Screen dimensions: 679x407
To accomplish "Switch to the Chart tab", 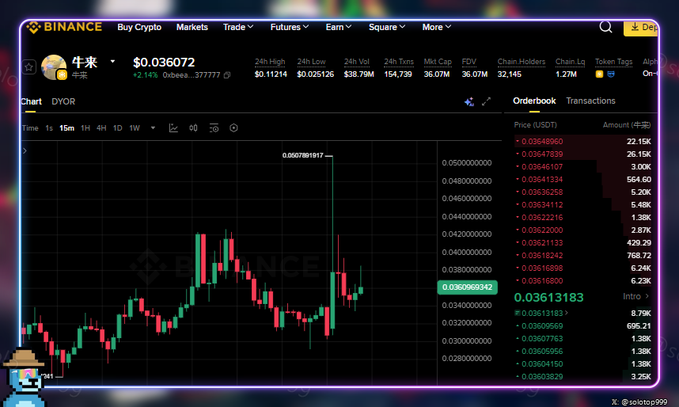I will click(x=31, y=102).
